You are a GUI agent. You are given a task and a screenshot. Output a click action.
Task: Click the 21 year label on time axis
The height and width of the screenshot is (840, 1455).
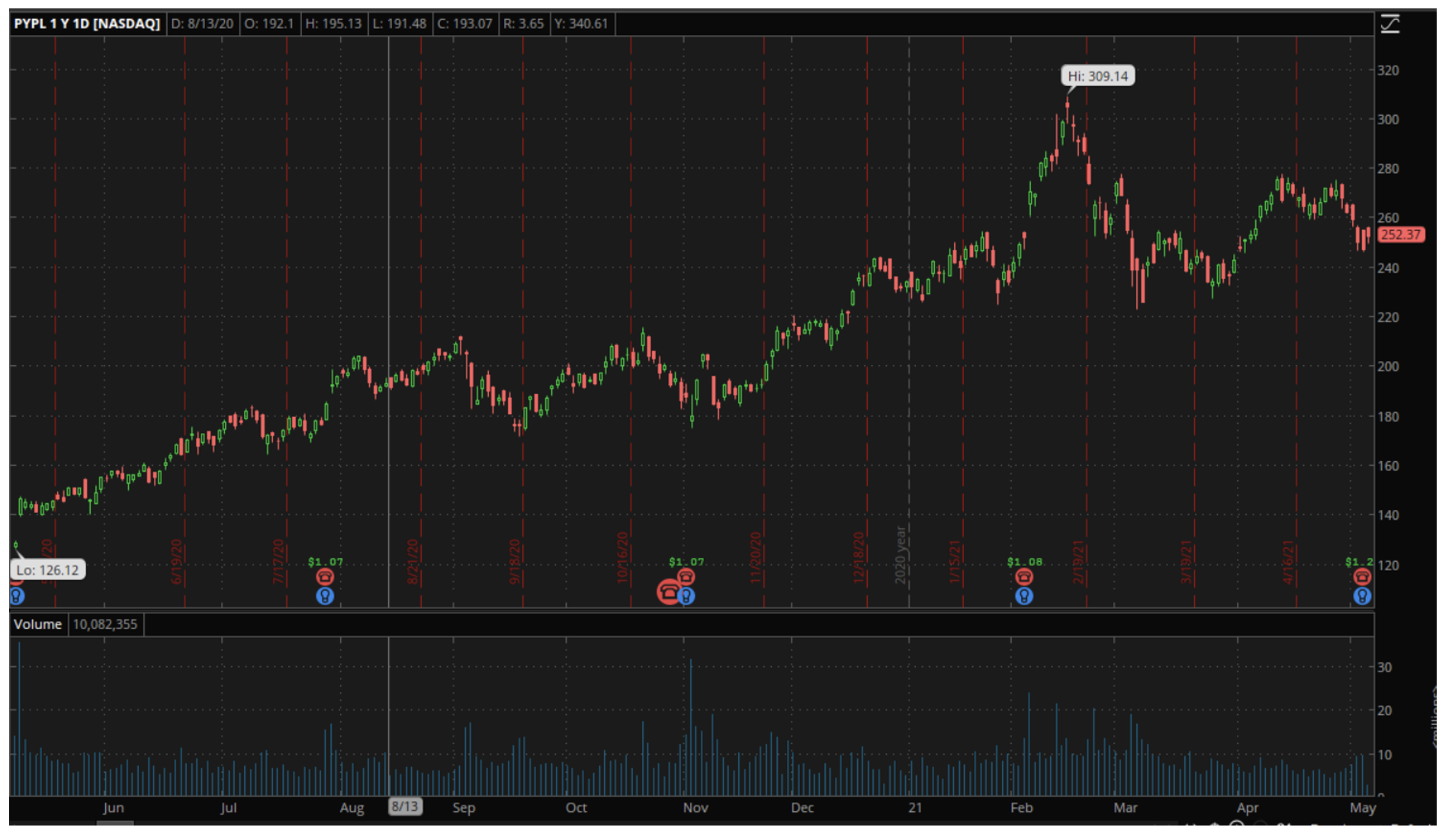coord(915,807)
